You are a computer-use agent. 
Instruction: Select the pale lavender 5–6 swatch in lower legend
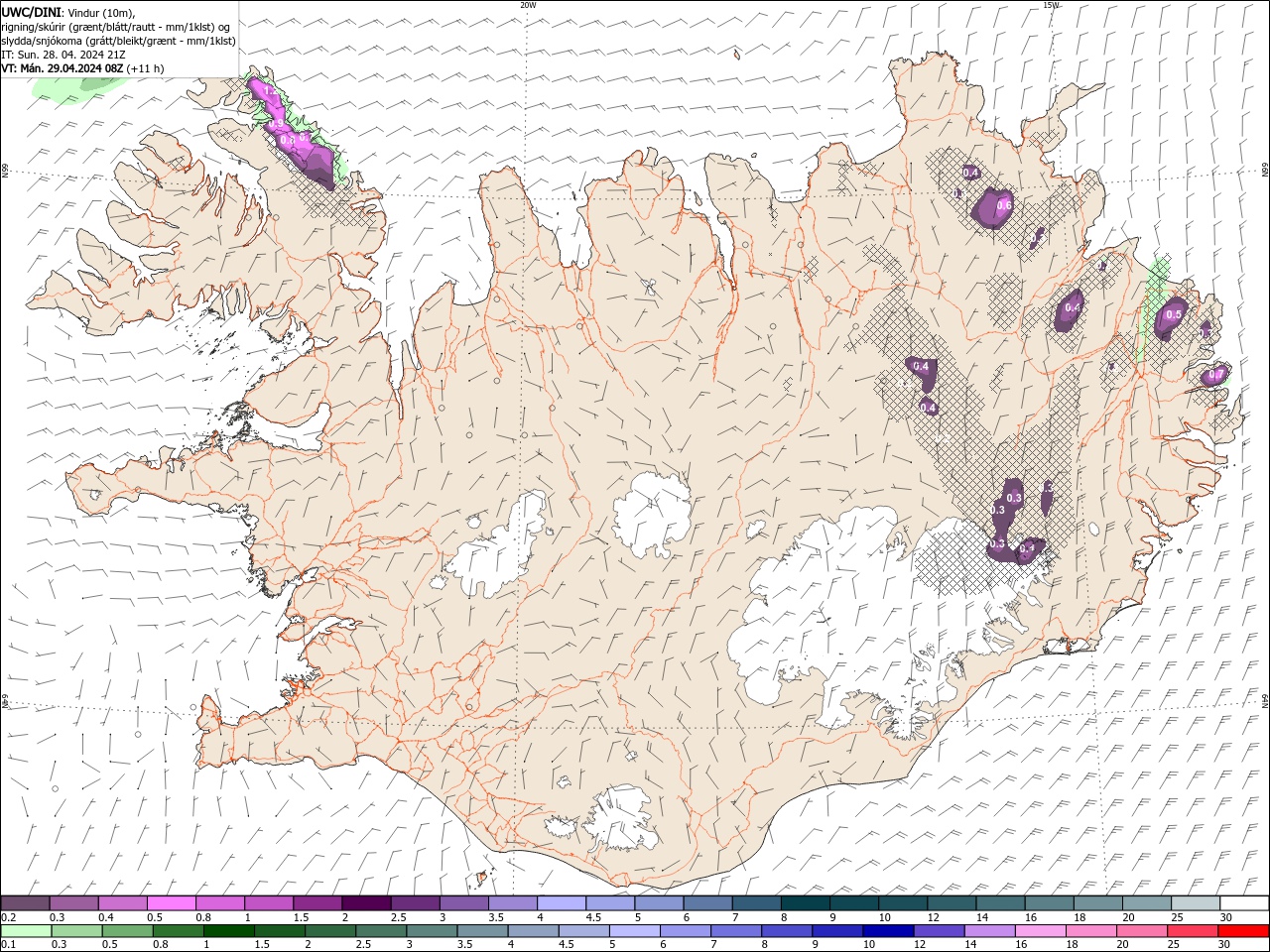tap(635, 931)
